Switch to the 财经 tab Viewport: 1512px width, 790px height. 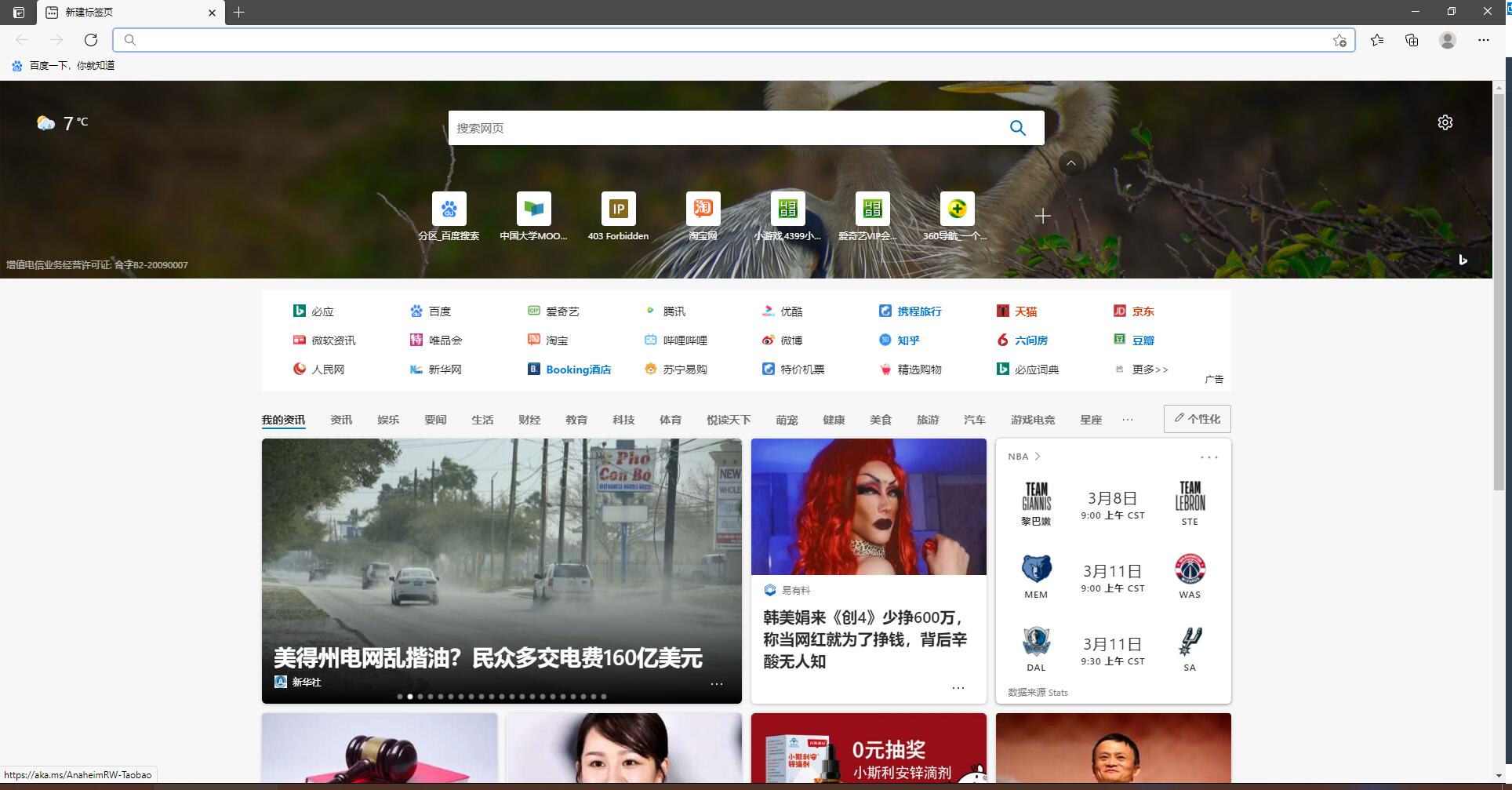(x=529, y=420)
